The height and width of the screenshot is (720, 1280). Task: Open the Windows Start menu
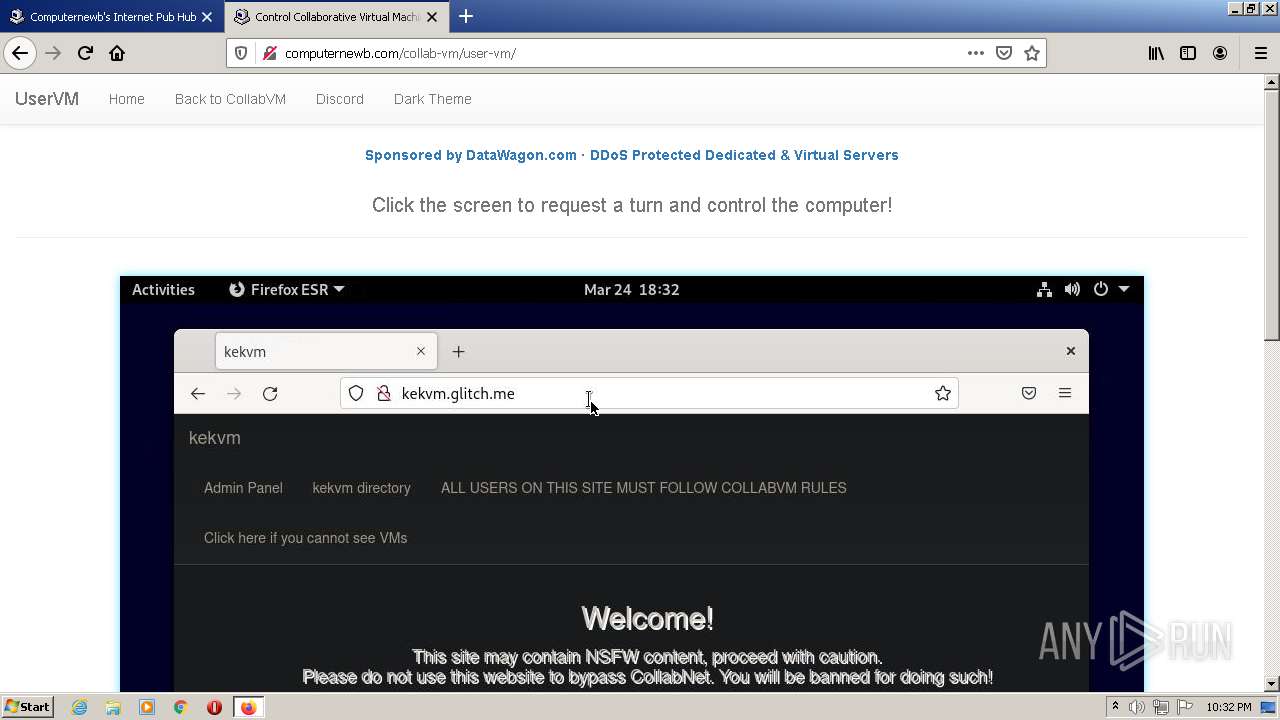coord(27,707)
